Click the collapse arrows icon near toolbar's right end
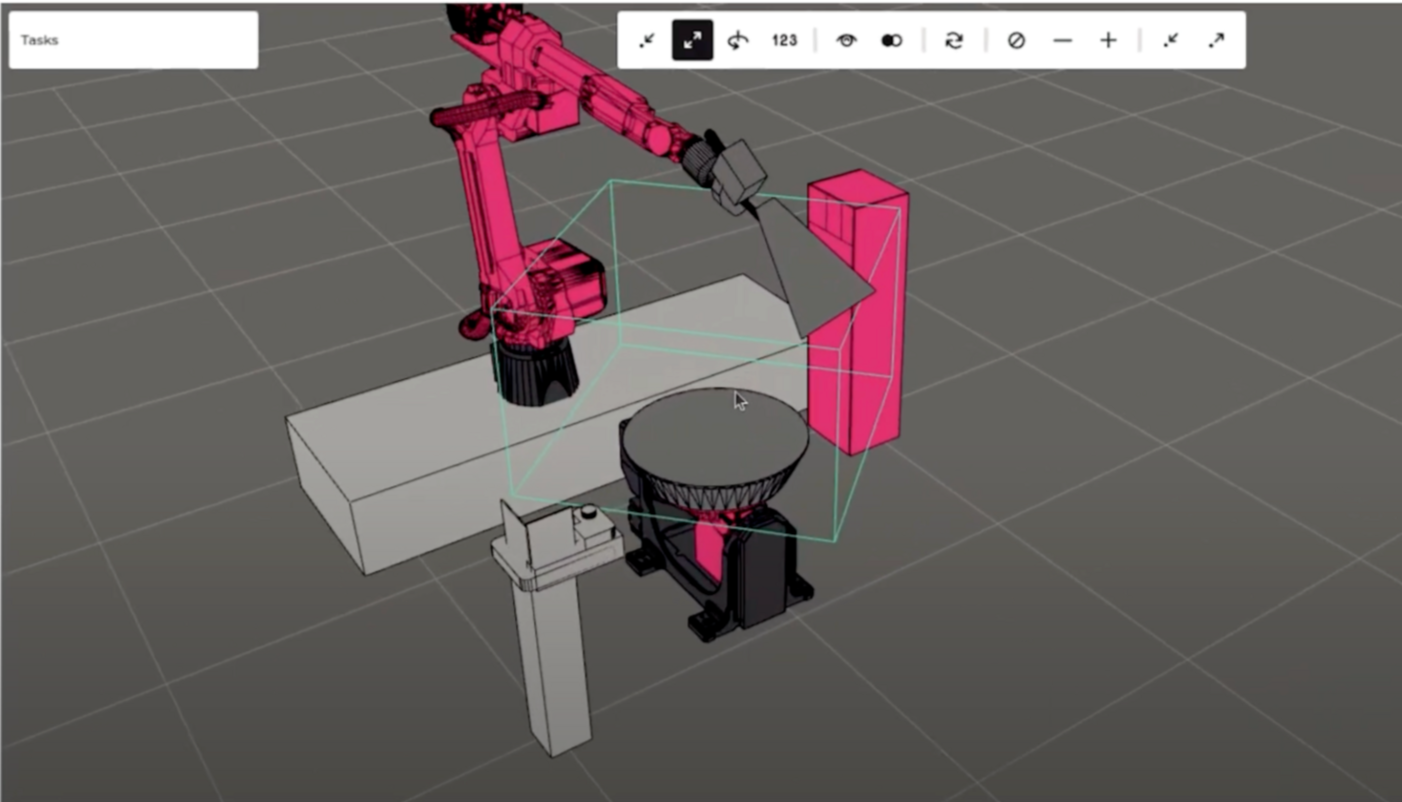1402x802 pixels. 1169,40
